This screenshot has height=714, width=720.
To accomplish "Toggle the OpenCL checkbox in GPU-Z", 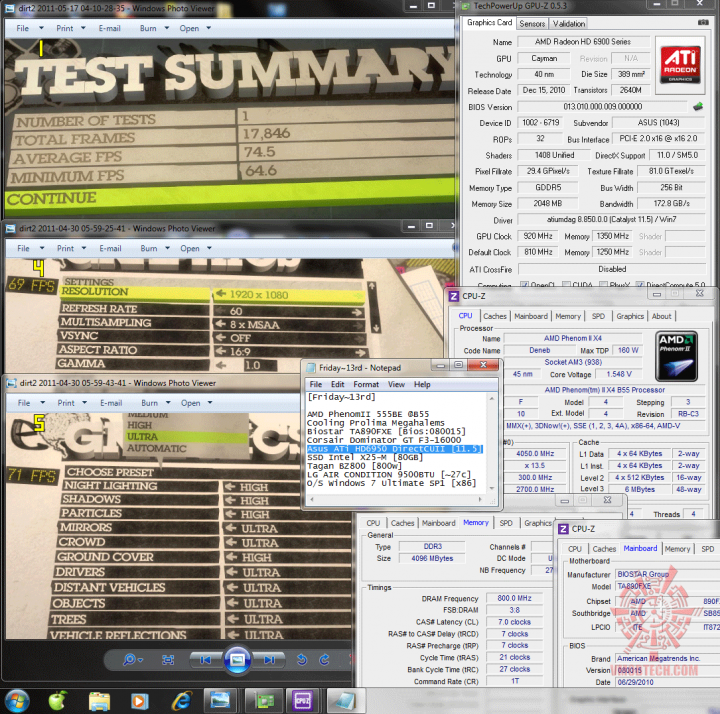I will (524, 285).
